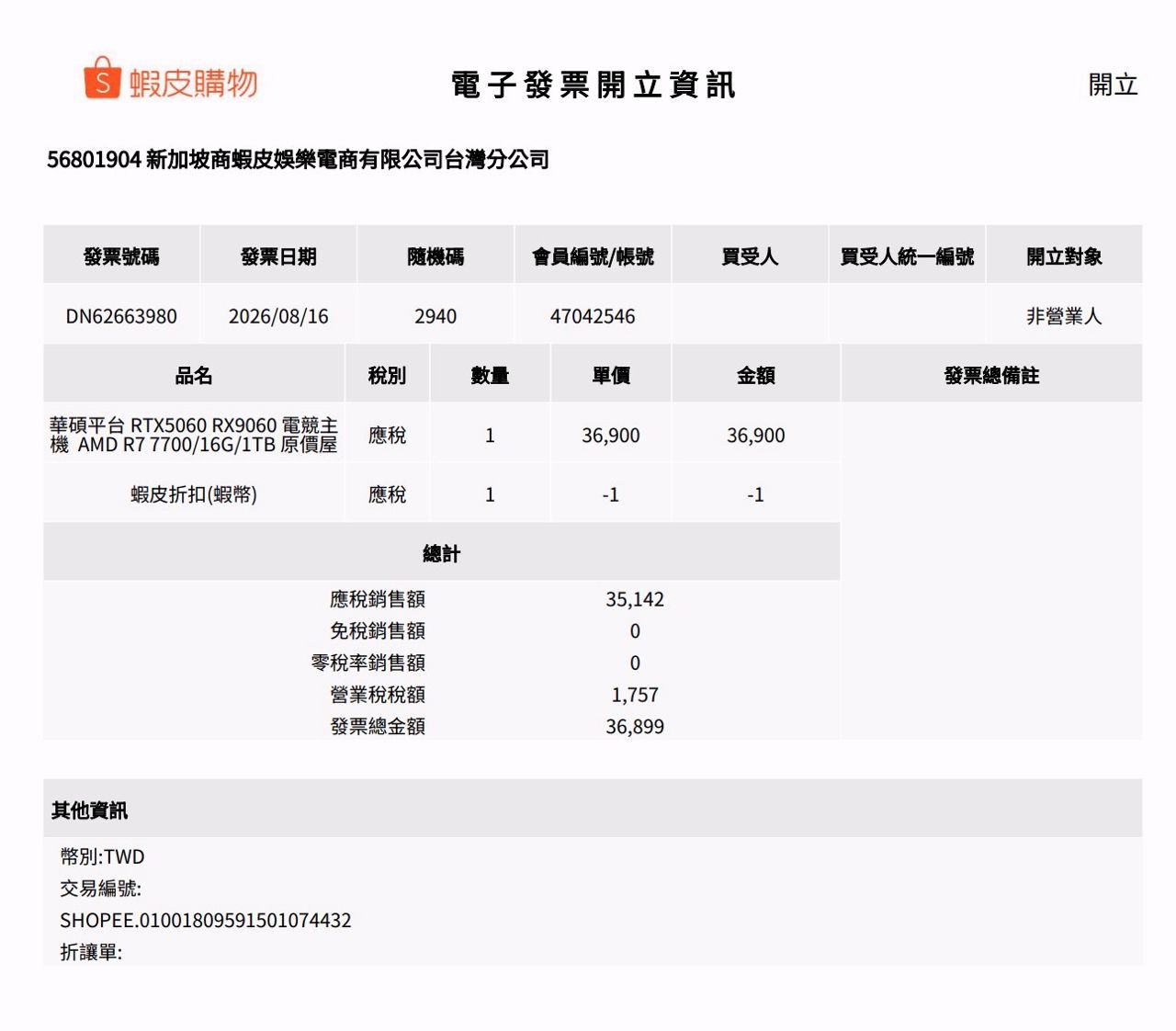
Task: Select the random code 2940
Action: 435,316
